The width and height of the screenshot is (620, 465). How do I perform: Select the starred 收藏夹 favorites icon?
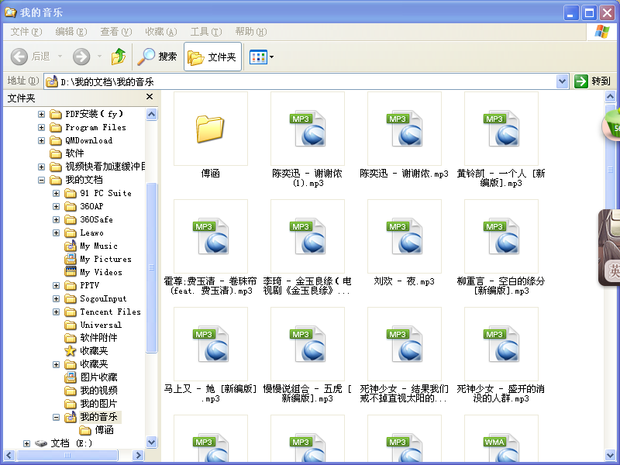point(70,351)
